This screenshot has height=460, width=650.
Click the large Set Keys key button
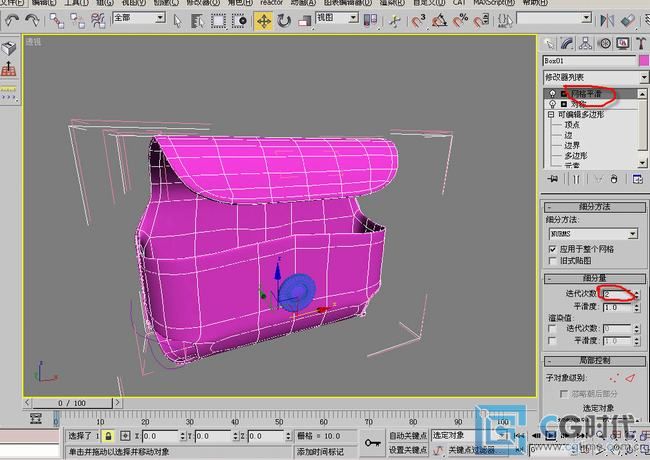point(372,443)
